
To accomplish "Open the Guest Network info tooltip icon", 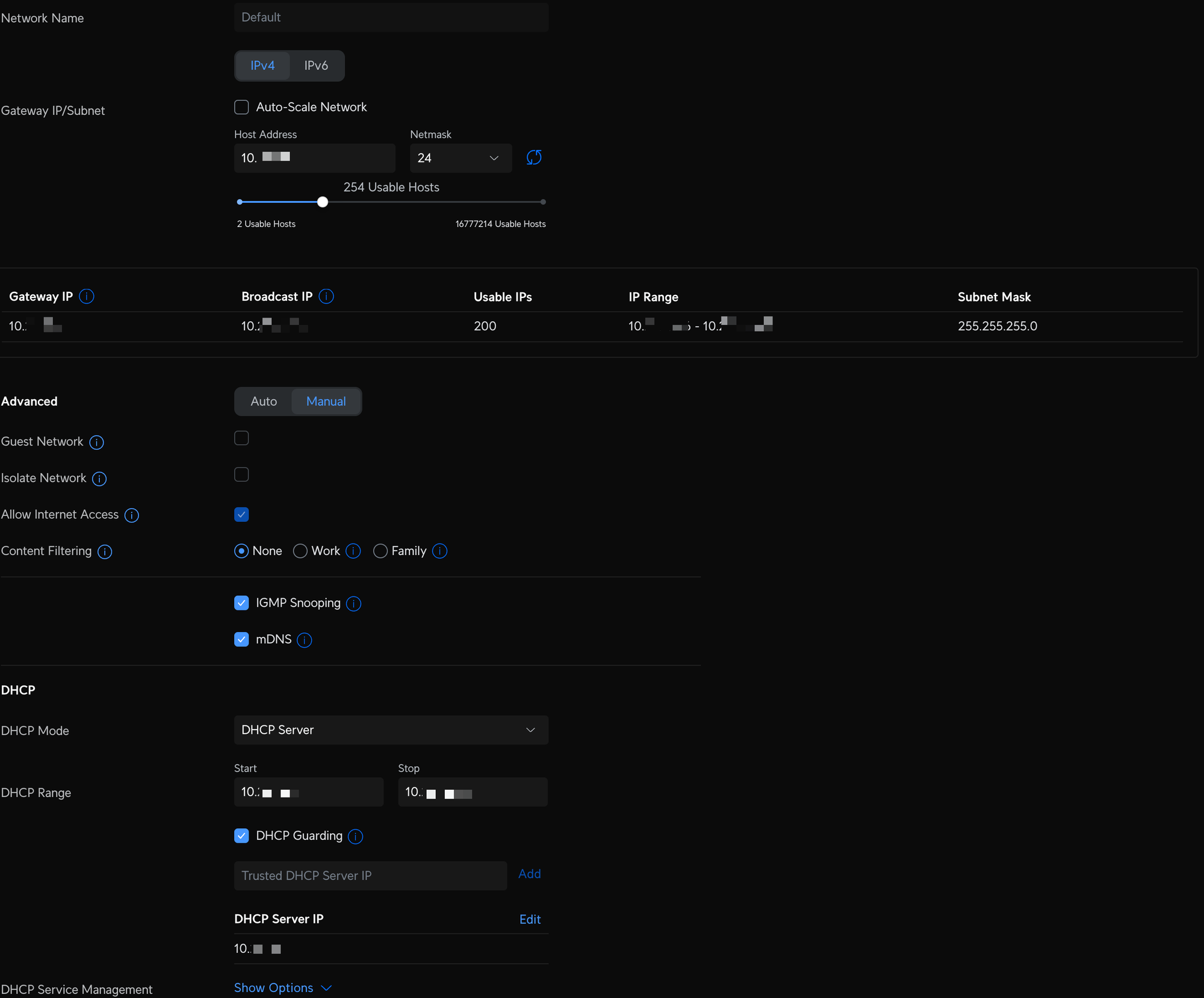I will pos(96,442).
